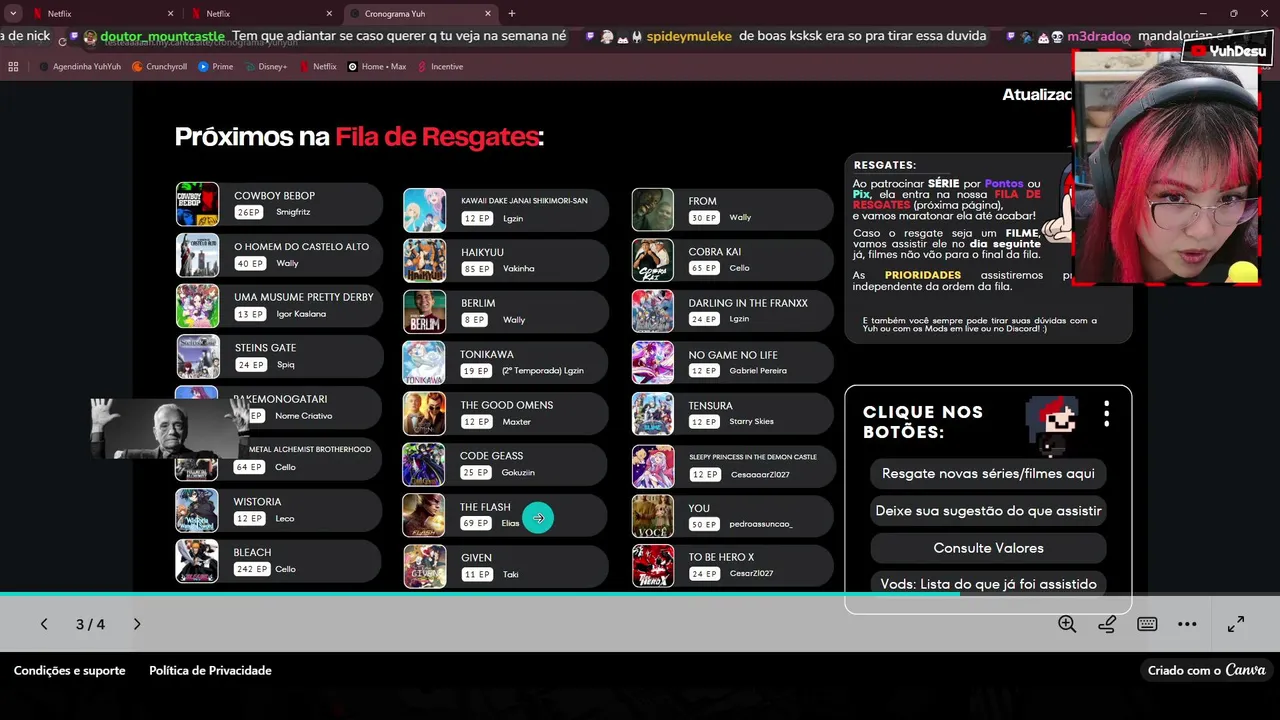Screen dimensions: 1280x720
Task: Click The Good Omens poster thumbnail
Action: [x=424, y=414]
